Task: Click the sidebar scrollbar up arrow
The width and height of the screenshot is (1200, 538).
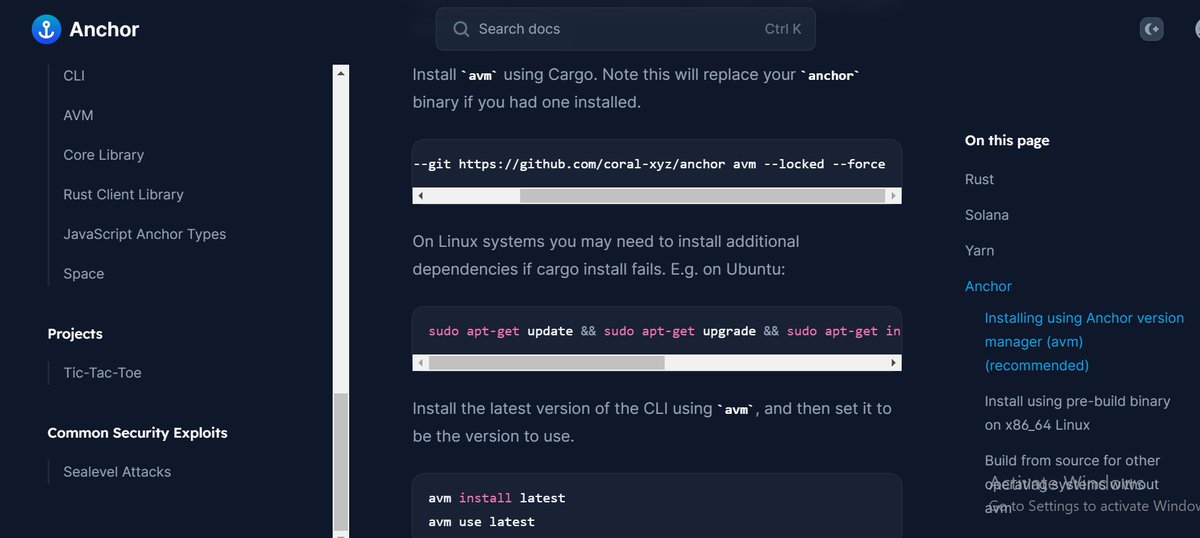Action: coord(341,73)
